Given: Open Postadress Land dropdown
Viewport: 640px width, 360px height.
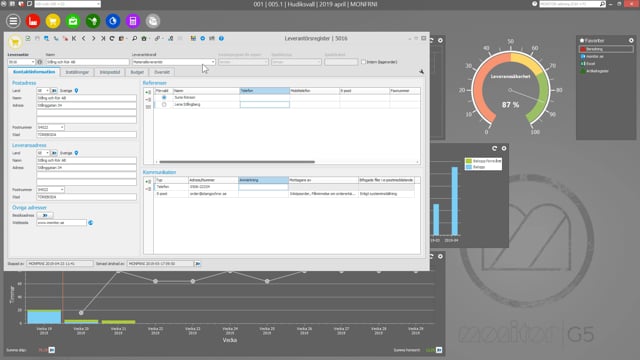Looking at the screenshot, I should pyautogui.click(x=47, y=91).
